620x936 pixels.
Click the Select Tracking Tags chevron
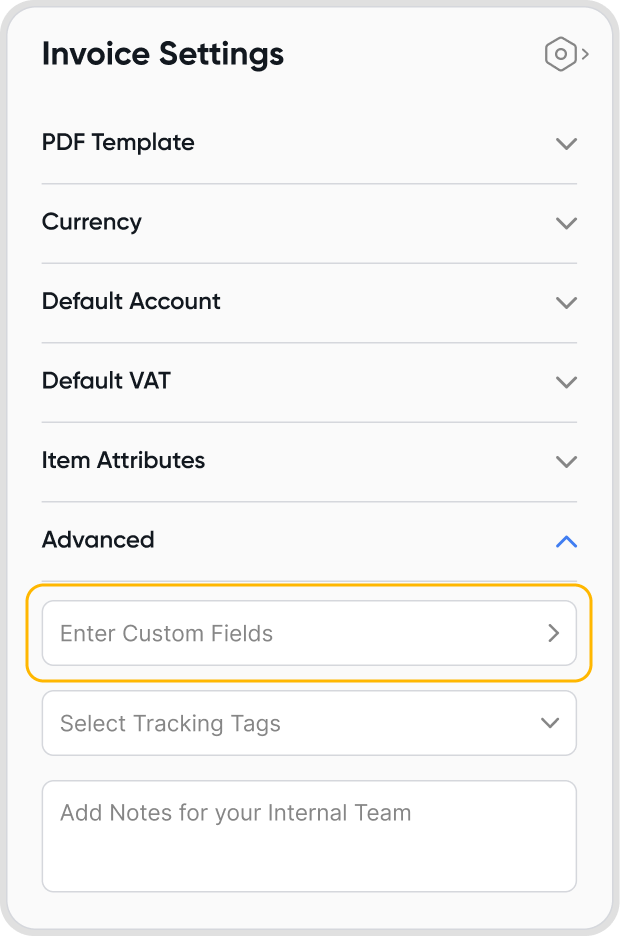(549, 723)
